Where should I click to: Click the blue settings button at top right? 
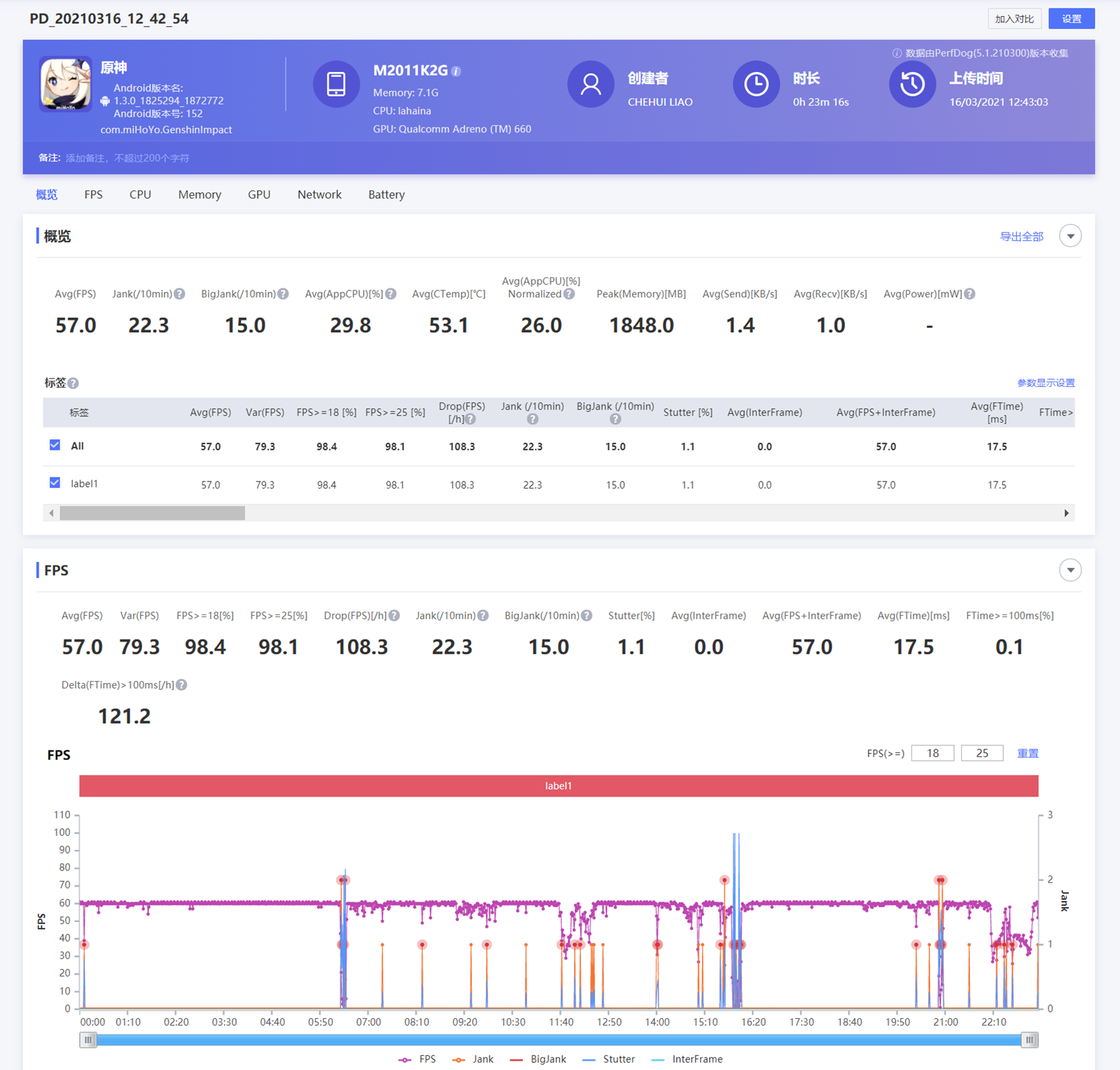pos(1071,19)
